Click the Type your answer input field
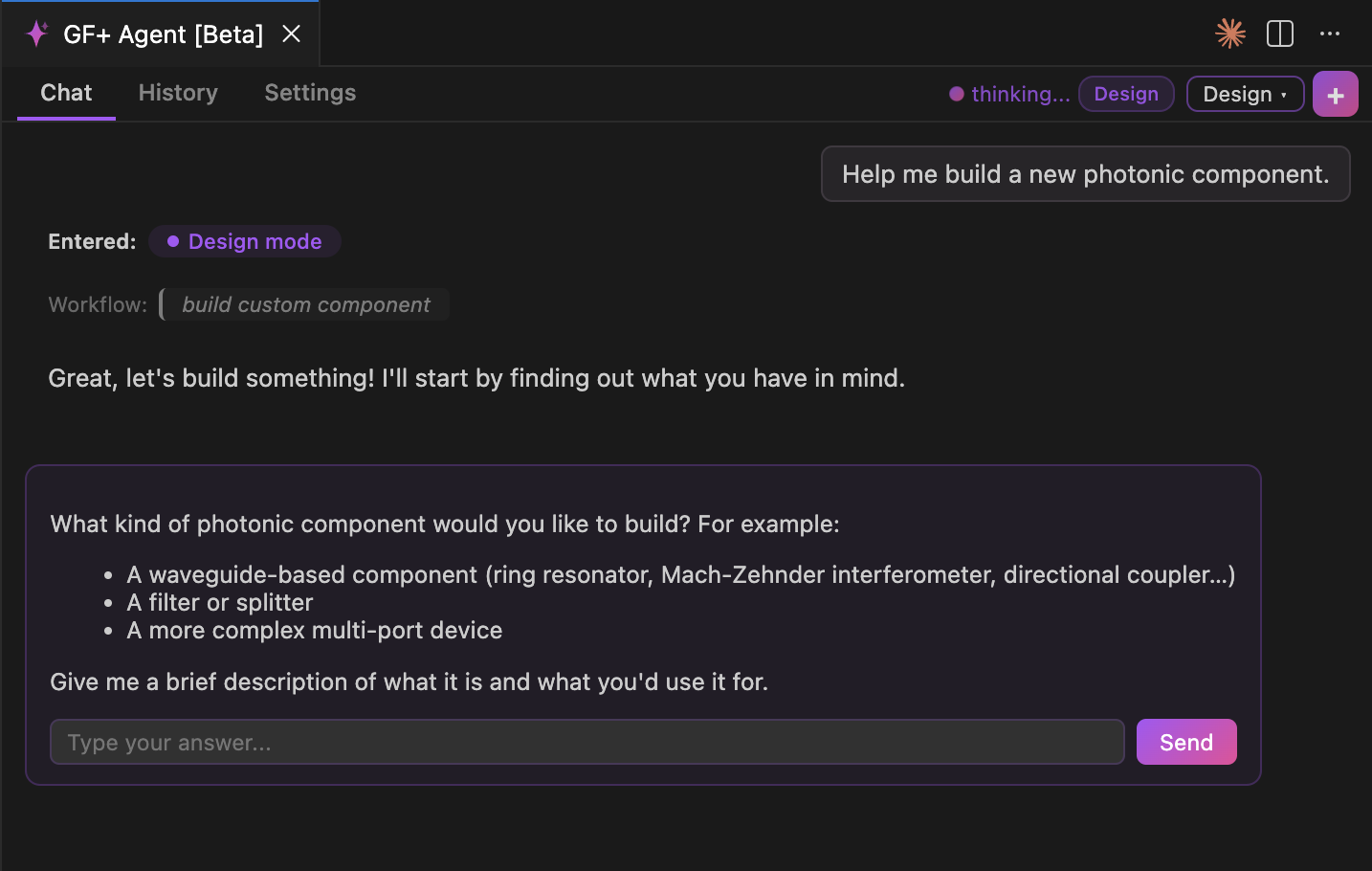Screen dimensions: 1372x871 tap(586, 742)
